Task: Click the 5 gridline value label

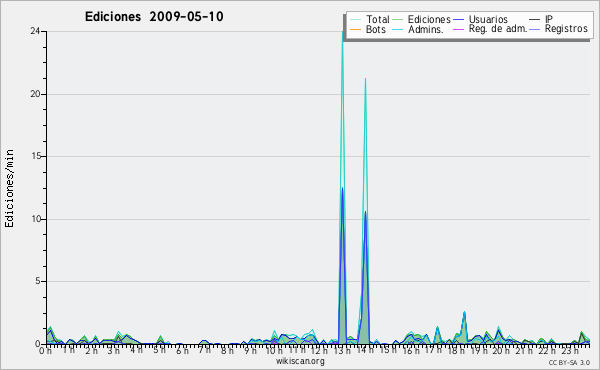Action: (x=38, y=281)
